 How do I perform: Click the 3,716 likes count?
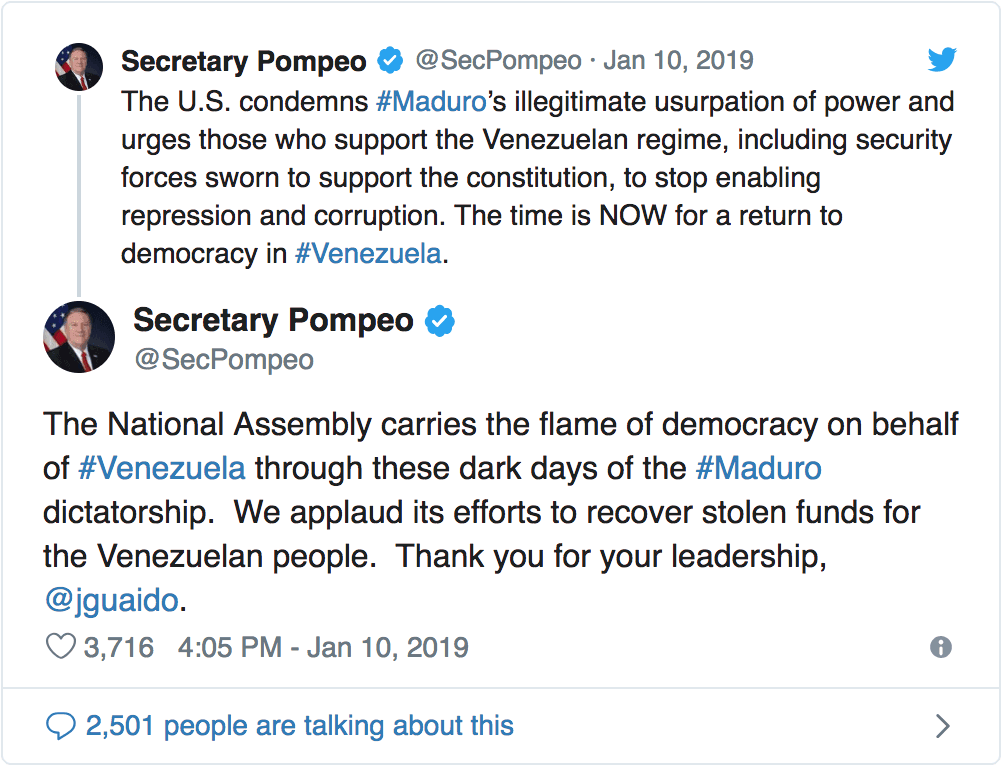(x=118, y=647)
